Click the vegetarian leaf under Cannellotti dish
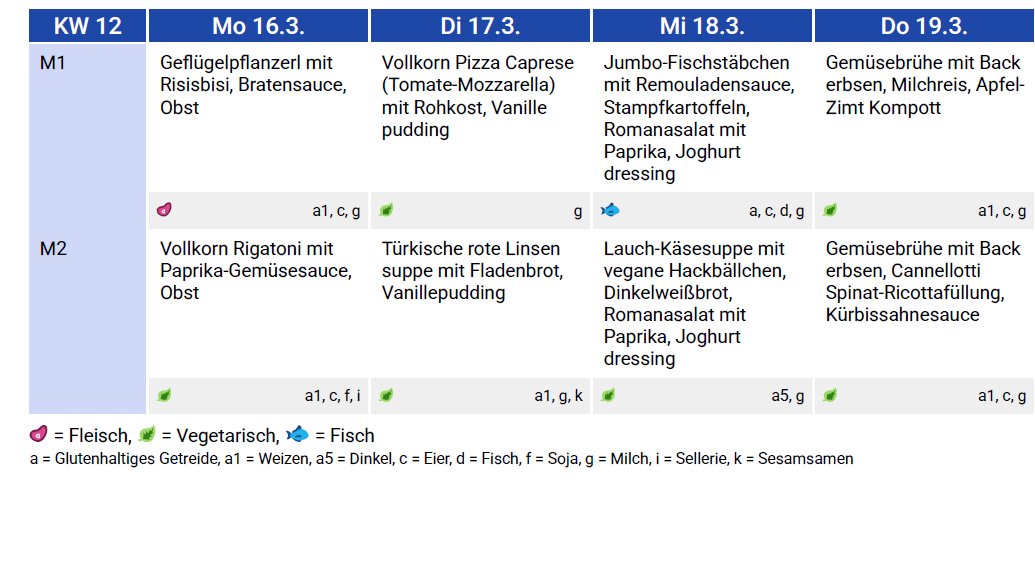The width and height of the screenshot is (1035, 572). click(830, 395)
